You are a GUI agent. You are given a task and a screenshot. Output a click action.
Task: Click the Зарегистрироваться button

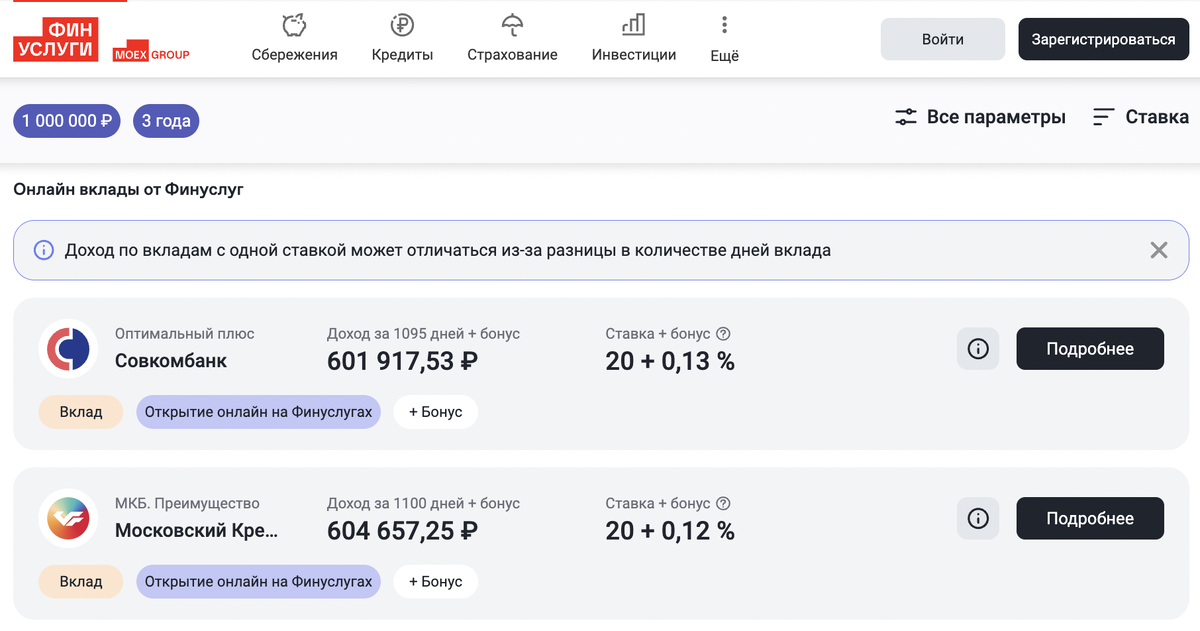(x=1103, y=39)
